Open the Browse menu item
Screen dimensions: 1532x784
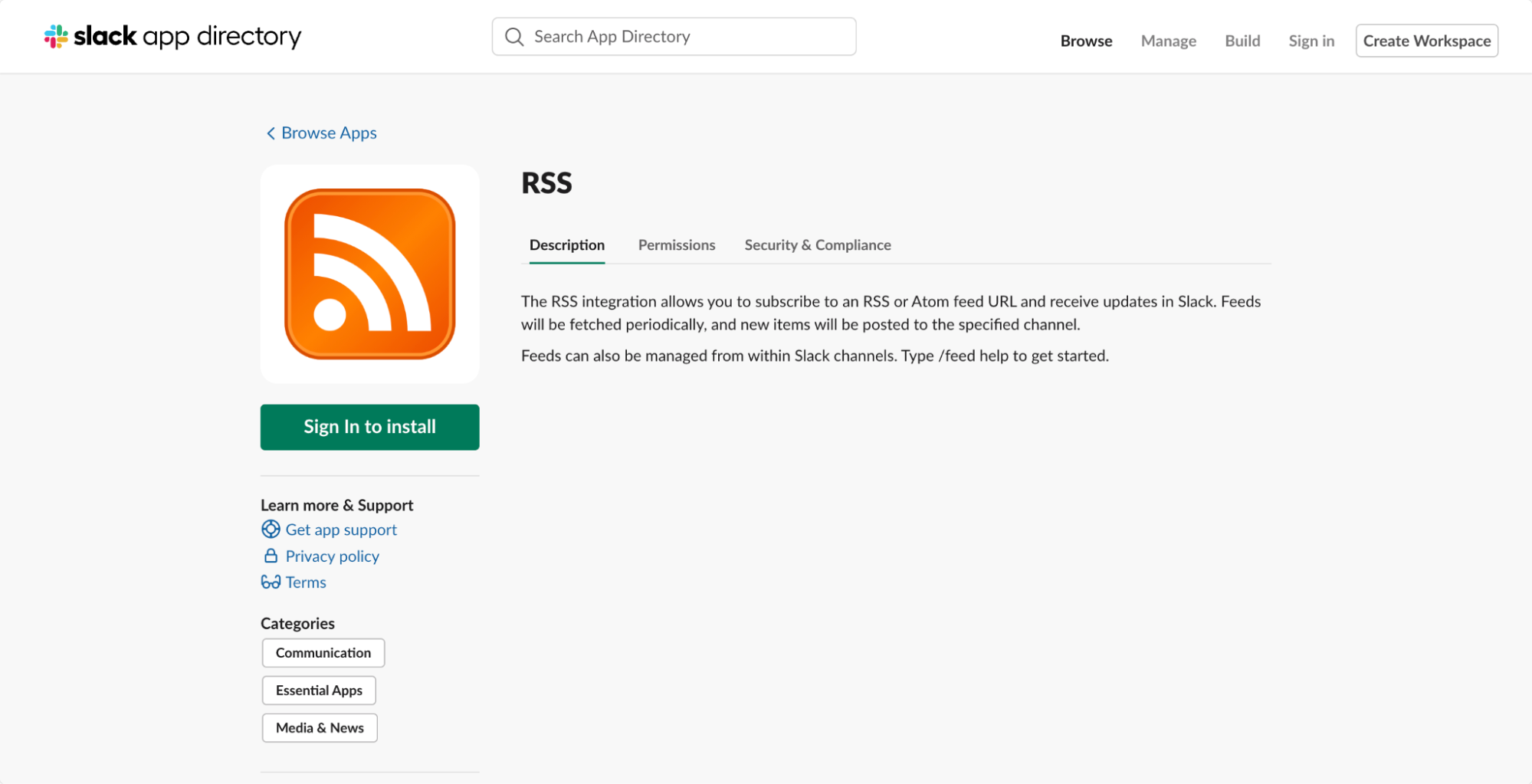point(1086,41)
